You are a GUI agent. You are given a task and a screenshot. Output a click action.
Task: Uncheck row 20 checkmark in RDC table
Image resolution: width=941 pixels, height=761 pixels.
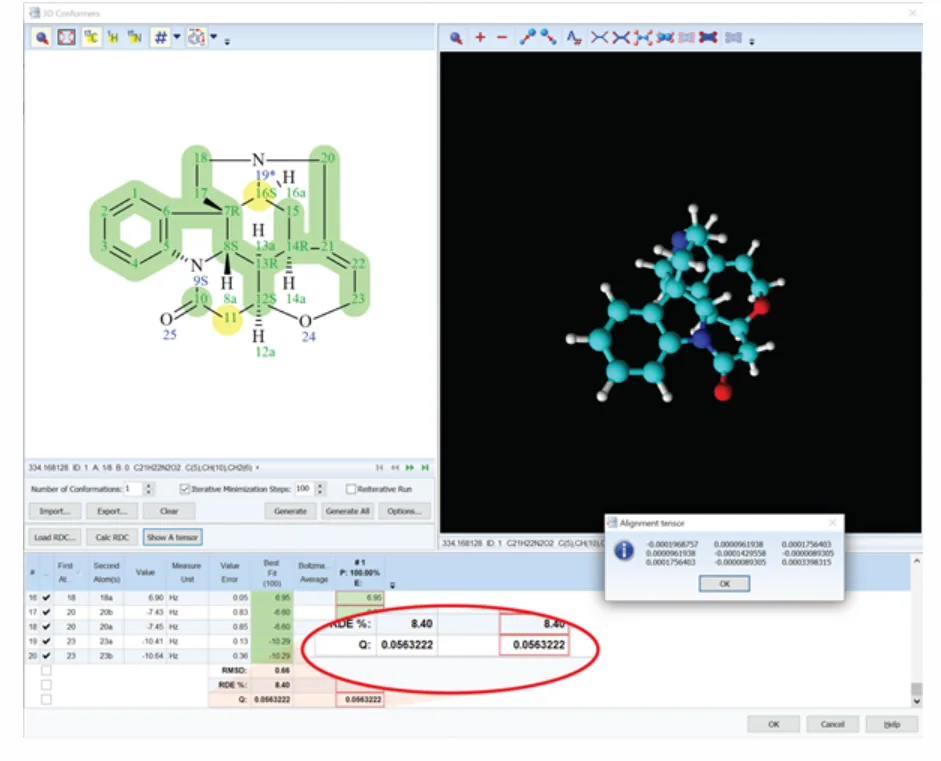(x=46, y=656)
